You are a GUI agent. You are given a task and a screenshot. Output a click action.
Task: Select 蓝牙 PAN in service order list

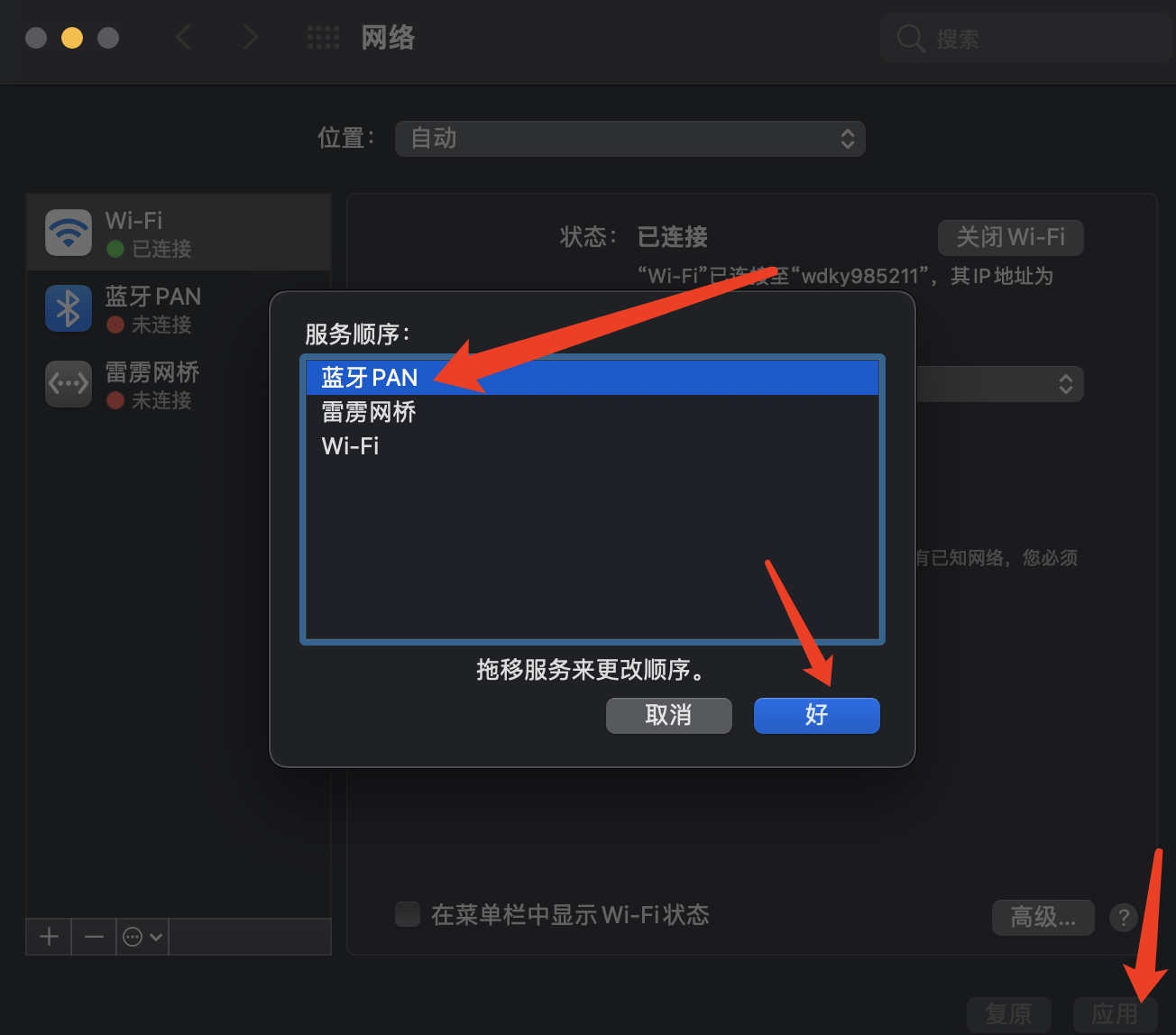coord(592,377)
